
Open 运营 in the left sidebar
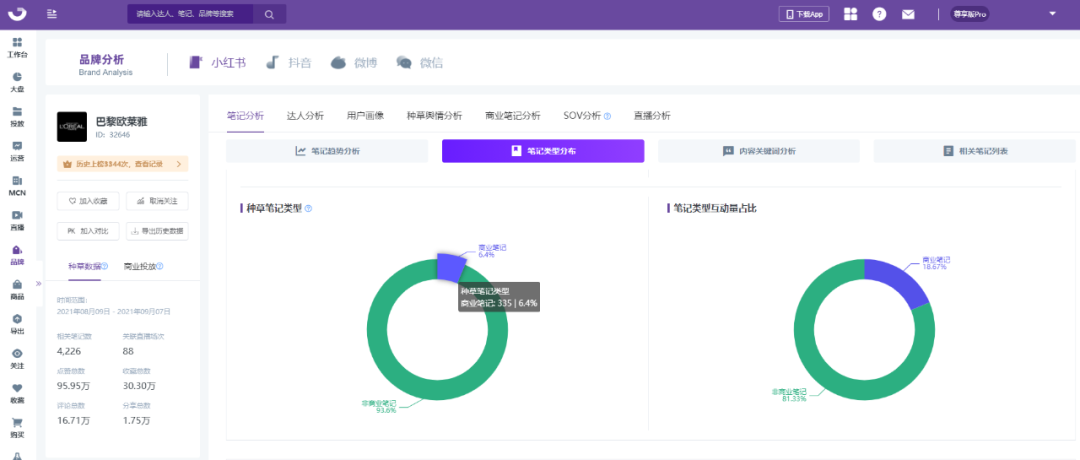pos(17,151)
